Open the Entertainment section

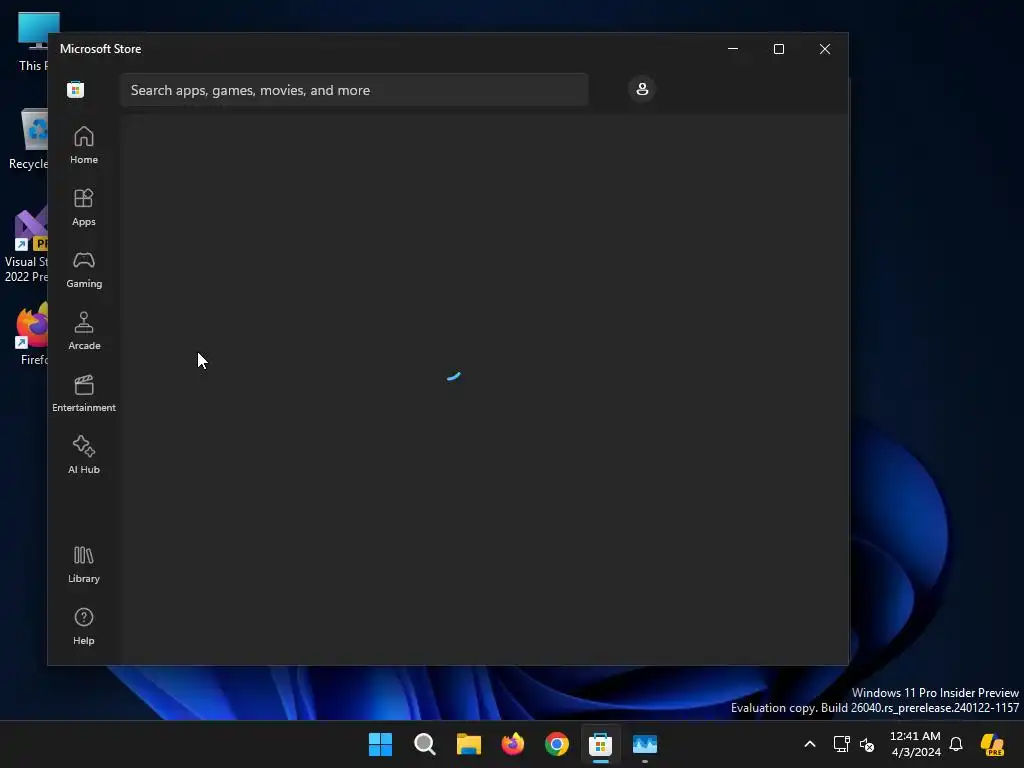(84, 393)
